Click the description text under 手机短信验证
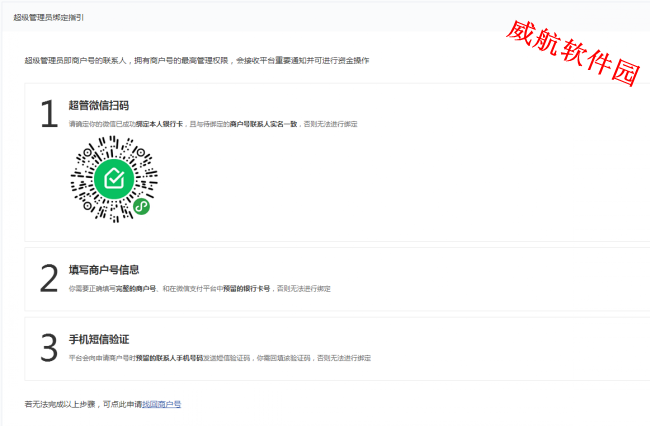The image size is (650, 426). coord(220,358)
